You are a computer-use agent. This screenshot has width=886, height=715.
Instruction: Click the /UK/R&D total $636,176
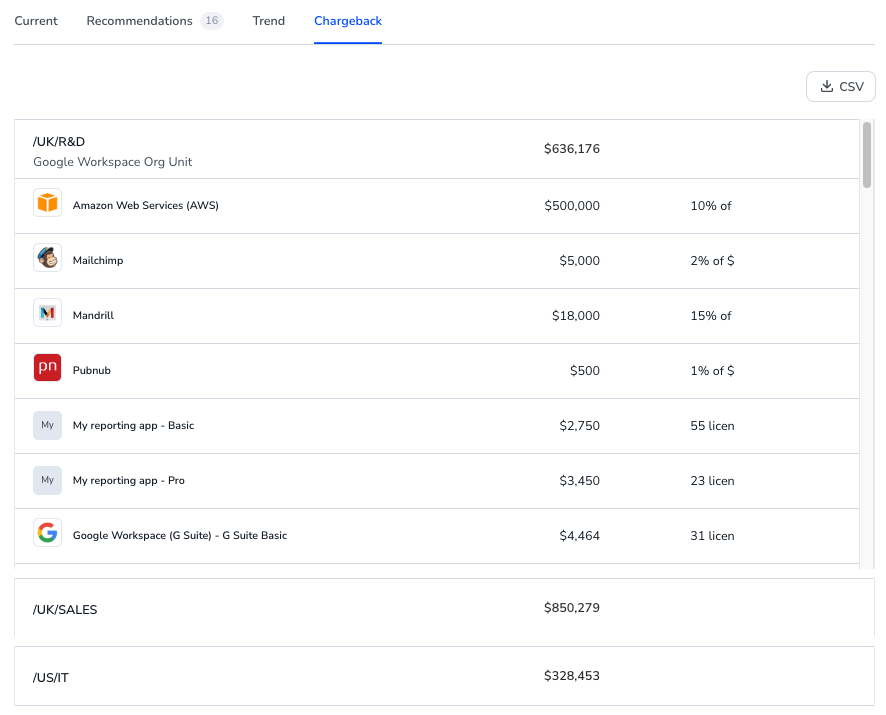pos(572,149)
